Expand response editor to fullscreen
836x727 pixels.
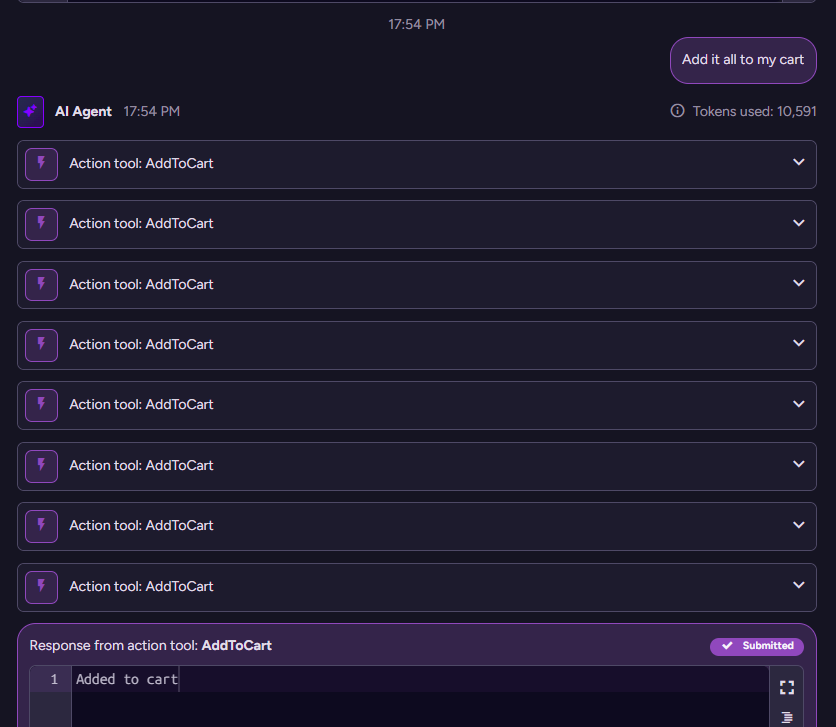(786, 687)
